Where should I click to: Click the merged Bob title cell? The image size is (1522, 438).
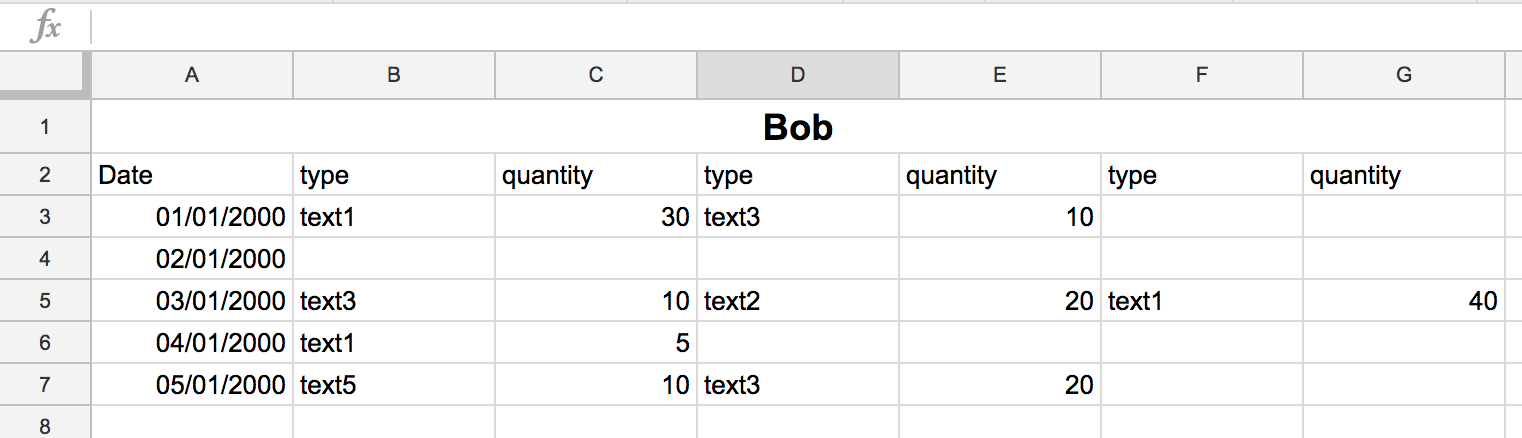(x=797, y=127)
